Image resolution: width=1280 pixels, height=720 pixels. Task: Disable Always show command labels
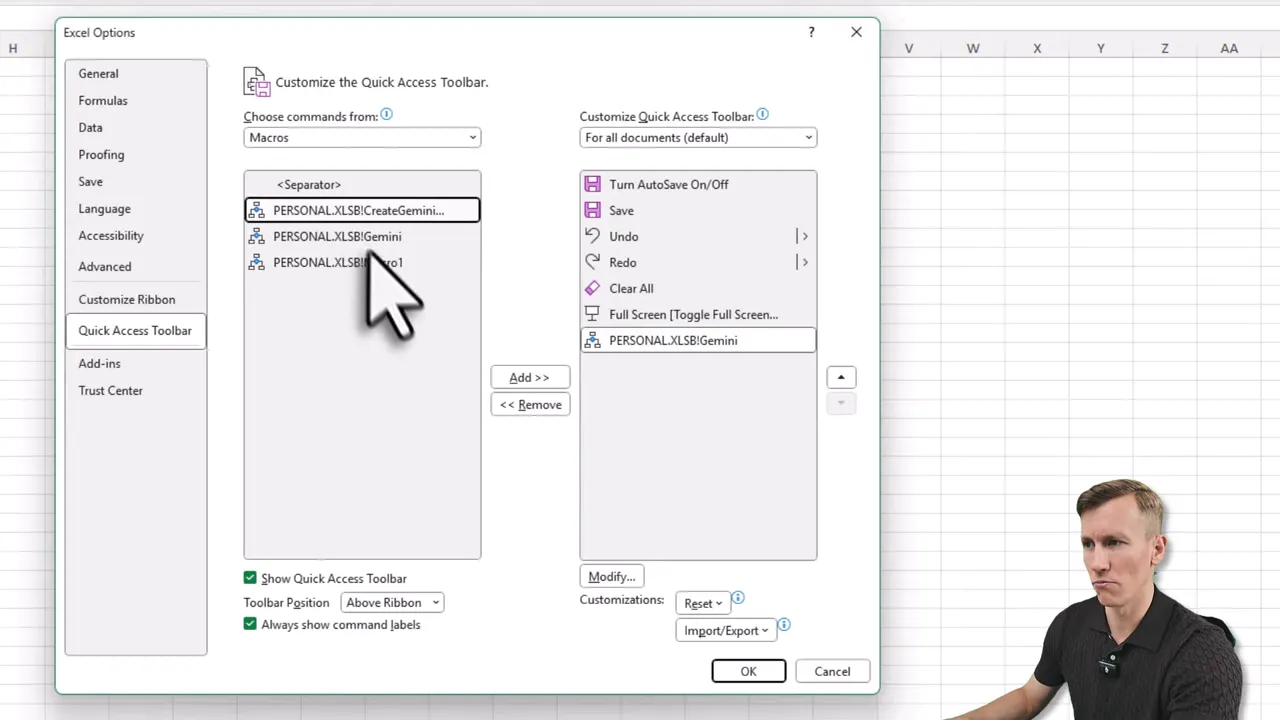click(250, 624)
